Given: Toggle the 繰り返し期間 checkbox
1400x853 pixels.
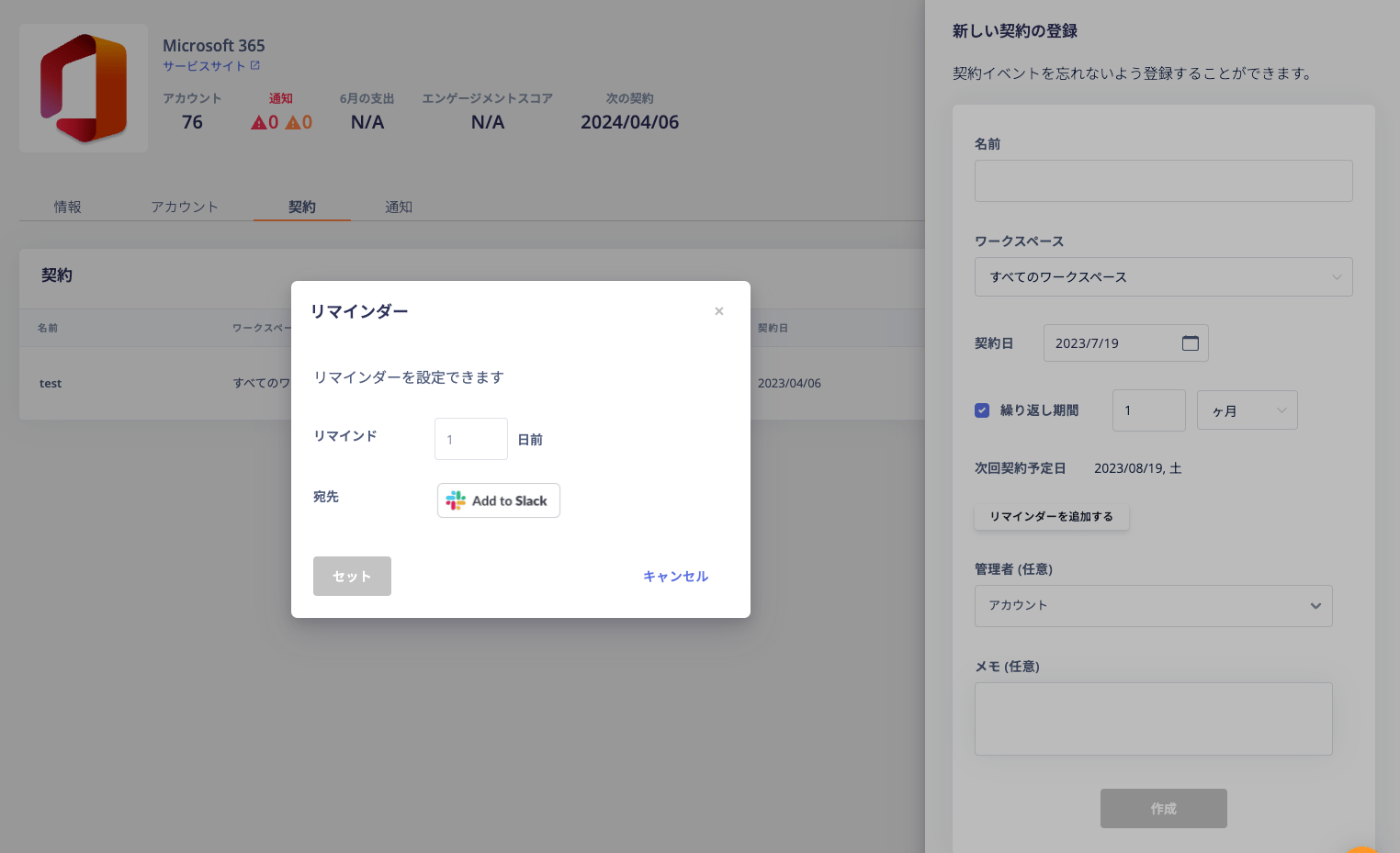Looking at the screenshot, I should click(982, 410).
